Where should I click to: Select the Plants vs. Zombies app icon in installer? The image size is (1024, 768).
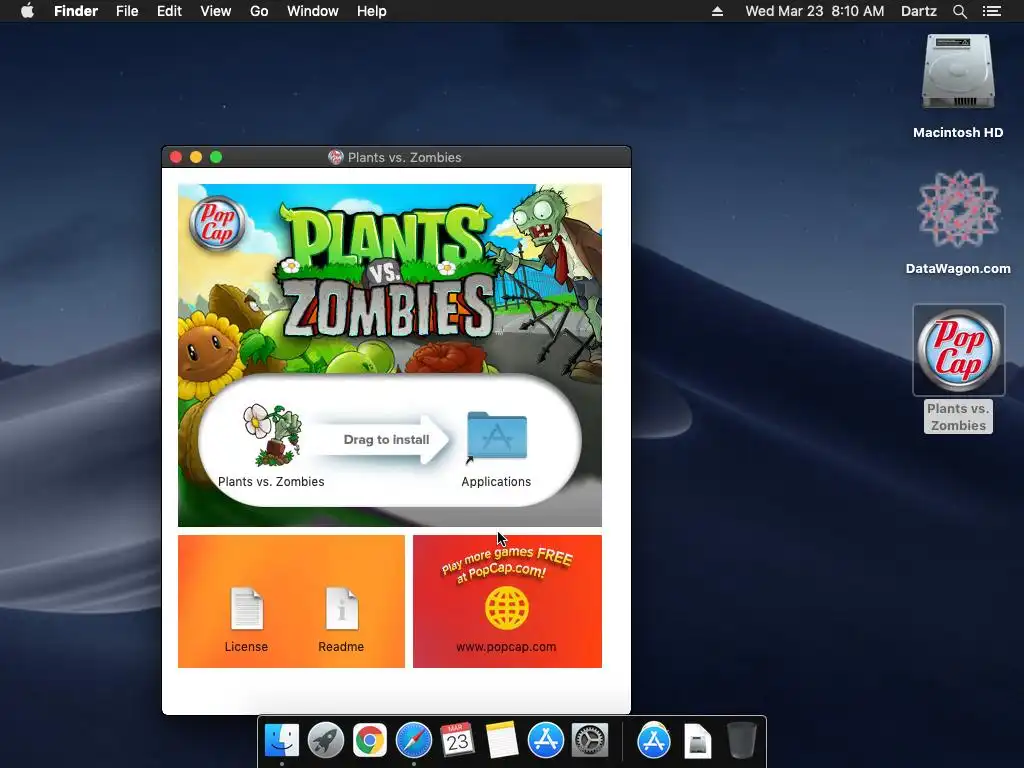click(x=272, y=435)
